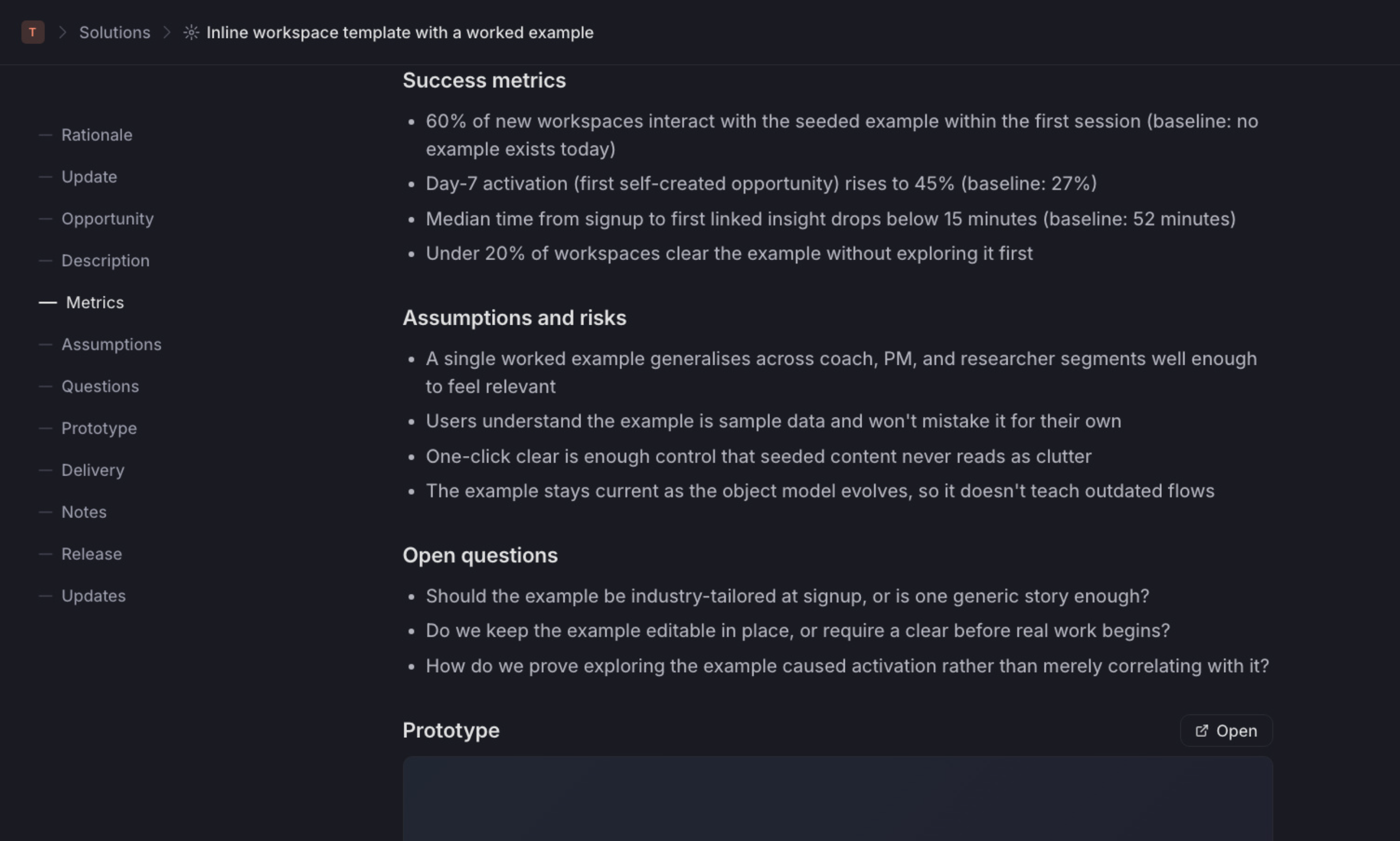This screenshot has height=841, width=1400.
Task: Click the solution sun icon in breadcrumb
Action: tap(192, 32)
